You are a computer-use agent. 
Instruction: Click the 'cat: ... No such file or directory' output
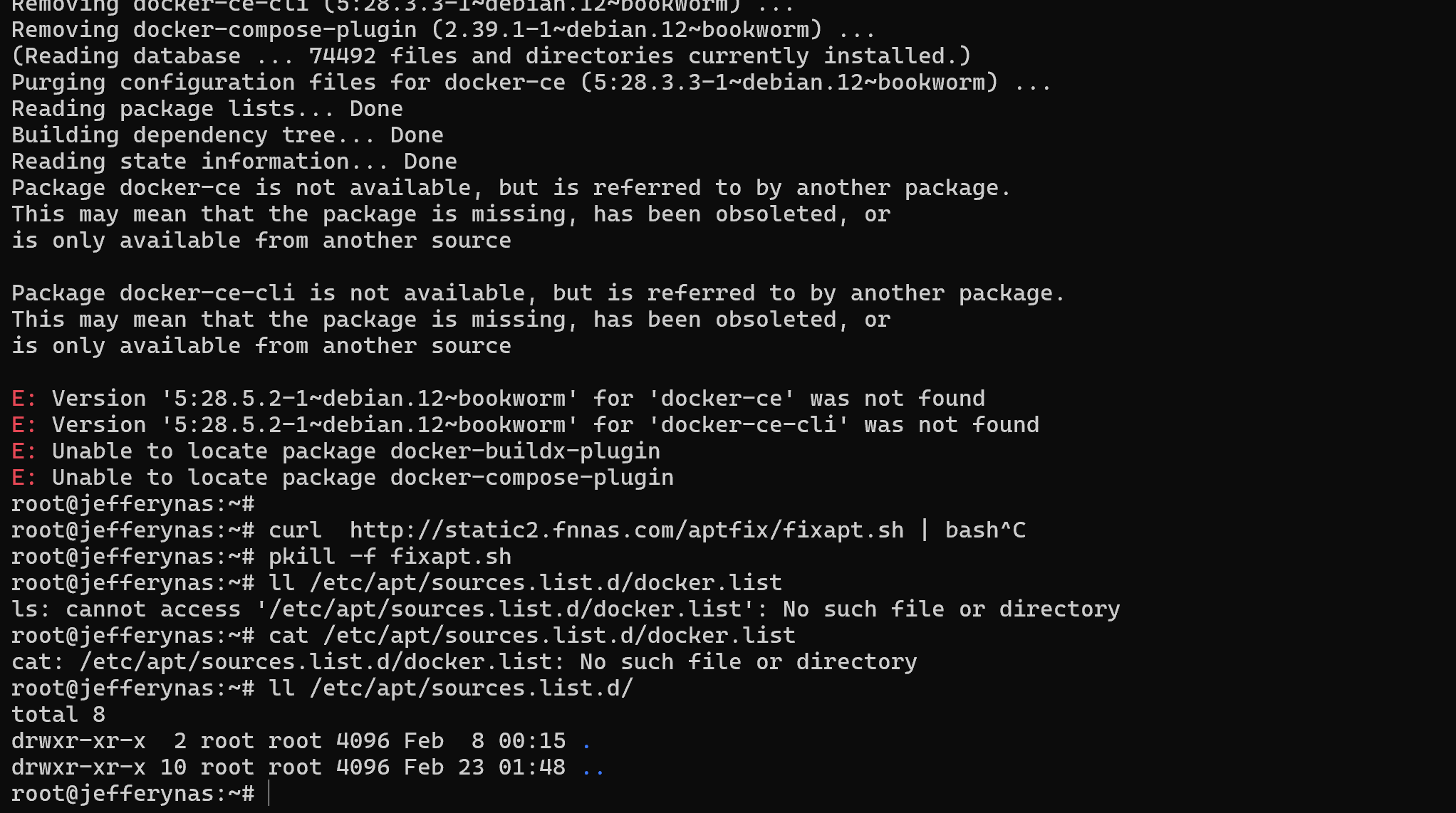click(x=464, y=662)
